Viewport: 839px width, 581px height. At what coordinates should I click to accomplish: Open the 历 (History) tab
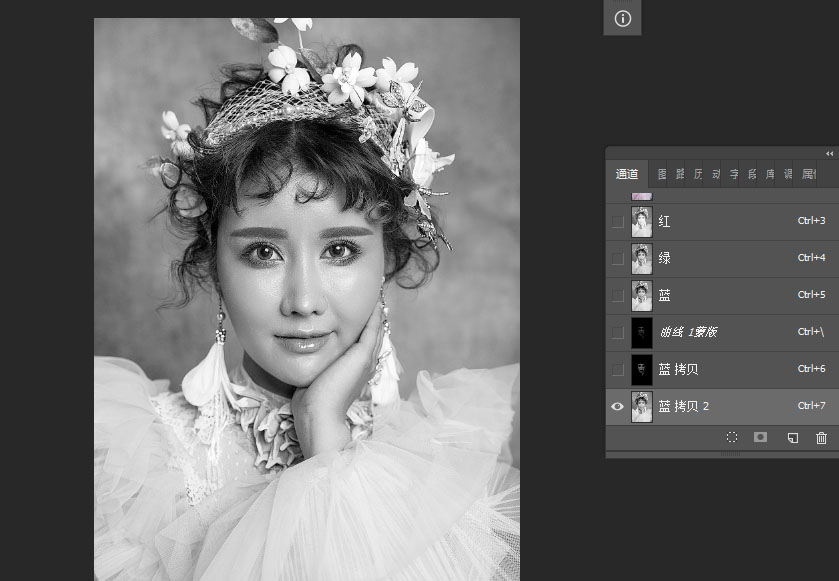click(x=698, y=174)
